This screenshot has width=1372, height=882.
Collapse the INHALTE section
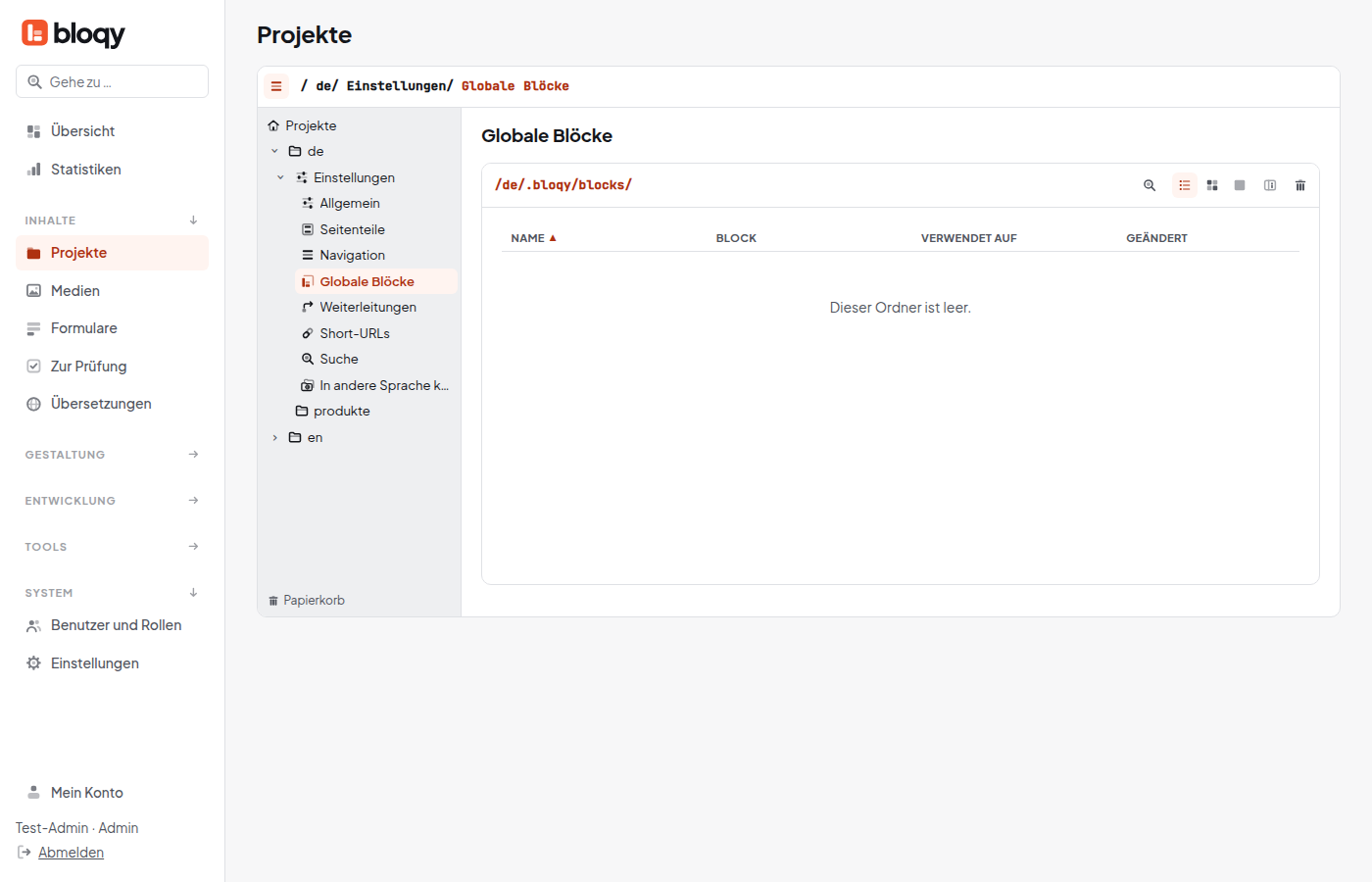112,220
